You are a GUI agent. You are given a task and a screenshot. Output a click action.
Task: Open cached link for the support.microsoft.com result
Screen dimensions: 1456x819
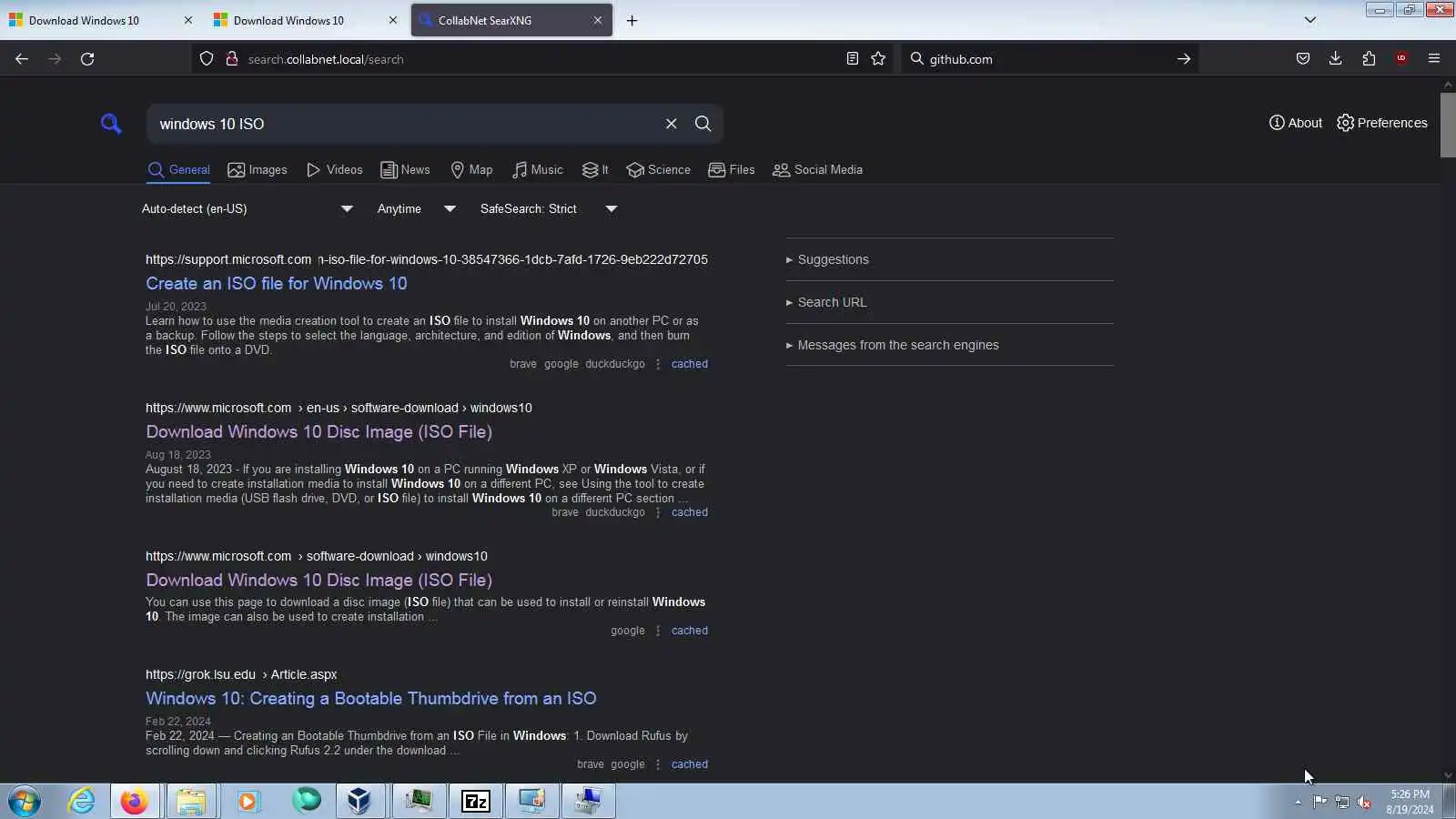[x=690, y=364]
